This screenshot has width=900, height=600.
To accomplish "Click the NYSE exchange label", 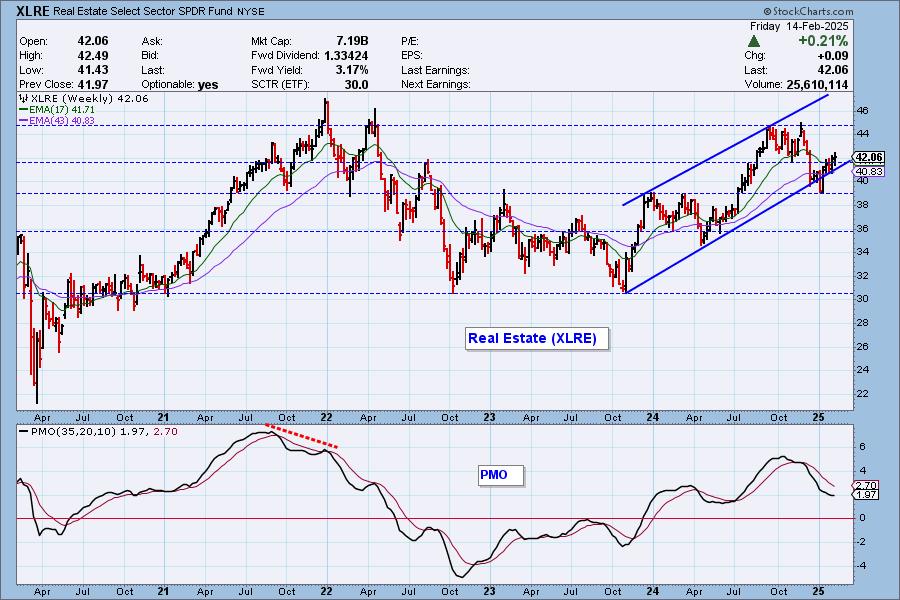I will pyautogui.click(x=251, y=11).
